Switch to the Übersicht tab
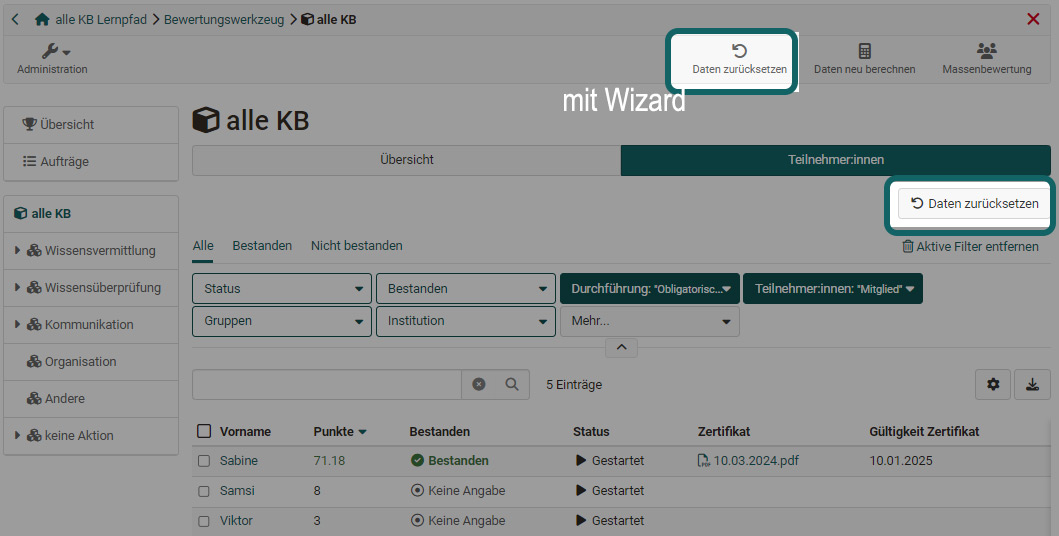 tap(406, 160)
